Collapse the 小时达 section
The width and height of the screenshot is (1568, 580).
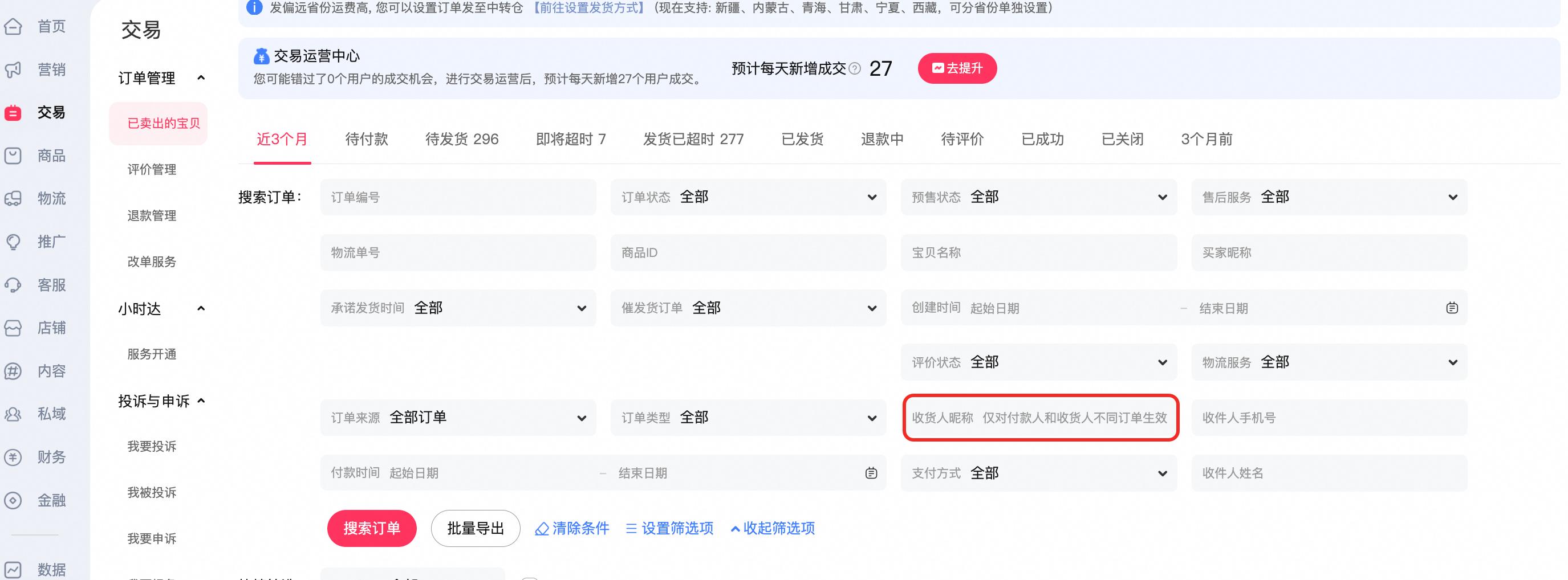pos(201,309)
